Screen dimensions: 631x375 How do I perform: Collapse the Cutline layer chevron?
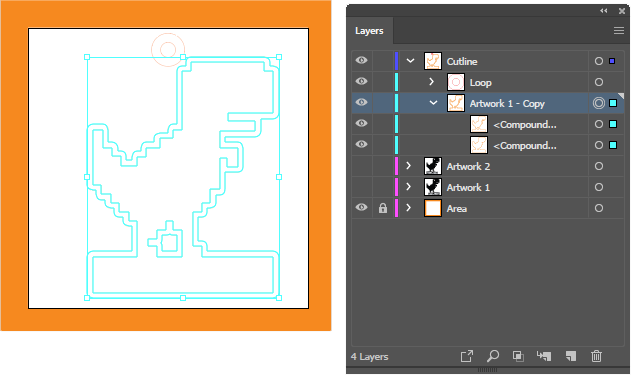410,61
